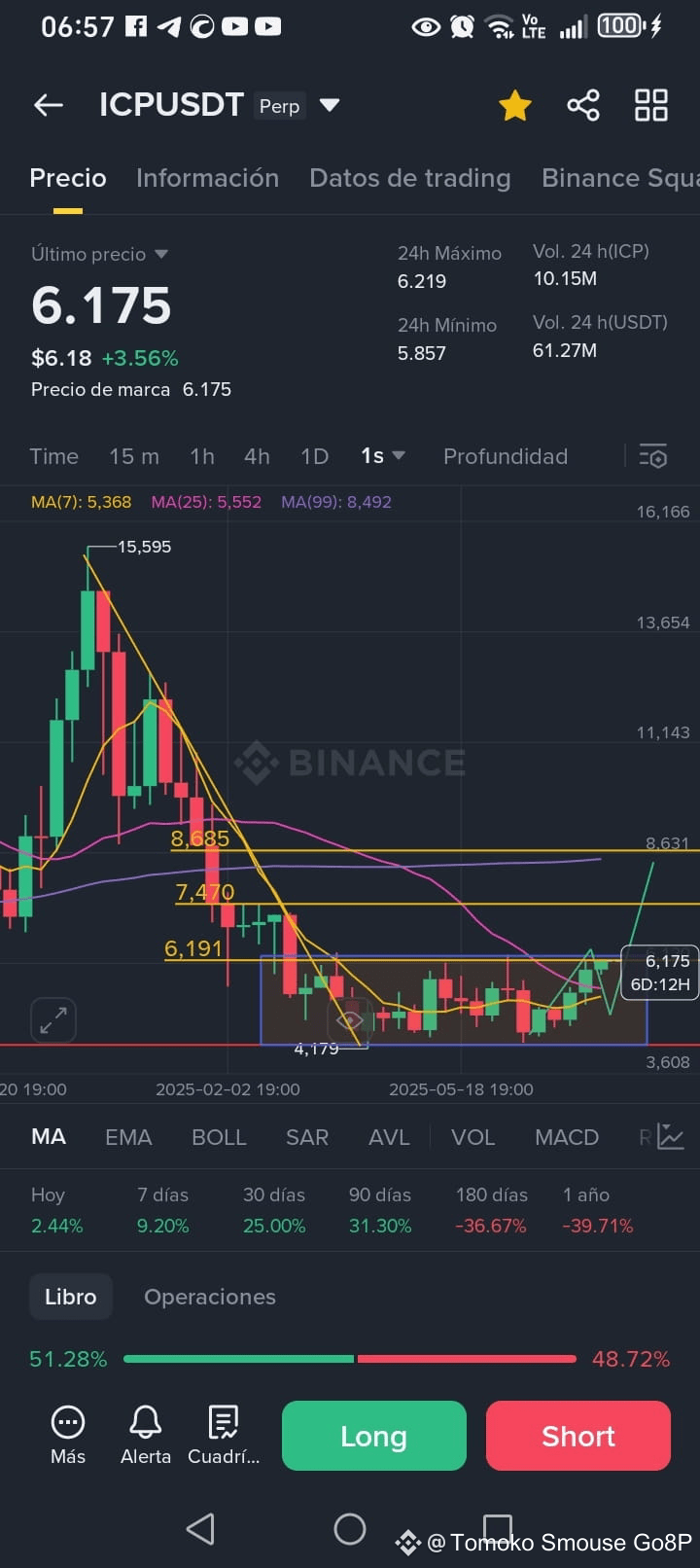Open the Profundidad depth view
This screenshot has width=700, height=1568.
[506, 456]
